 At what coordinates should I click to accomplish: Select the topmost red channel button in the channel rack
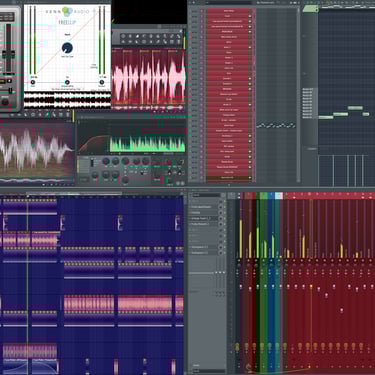229,11
